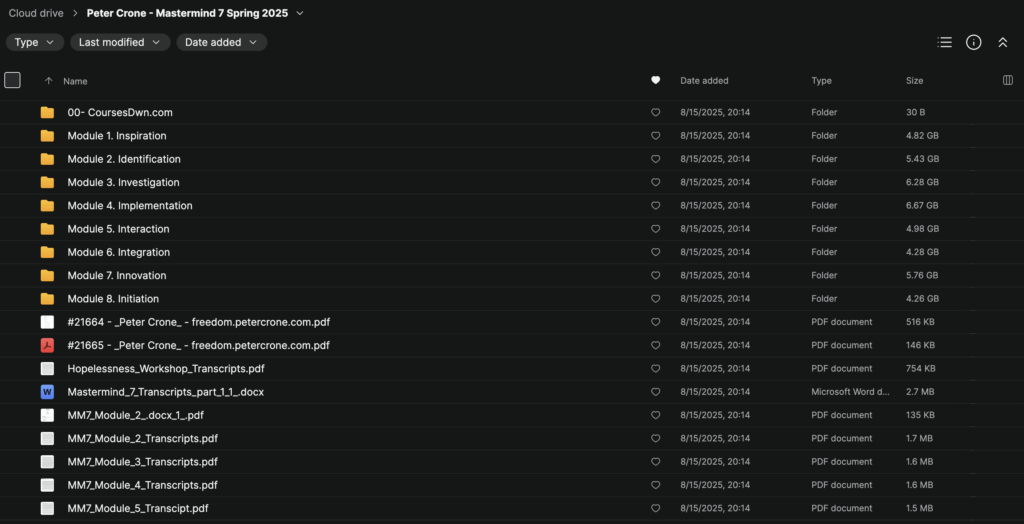Click the Module 1. Inspiration folder icon
Image resolution: width=1024 pixels, height=524 pixels.
click(47, 136)
